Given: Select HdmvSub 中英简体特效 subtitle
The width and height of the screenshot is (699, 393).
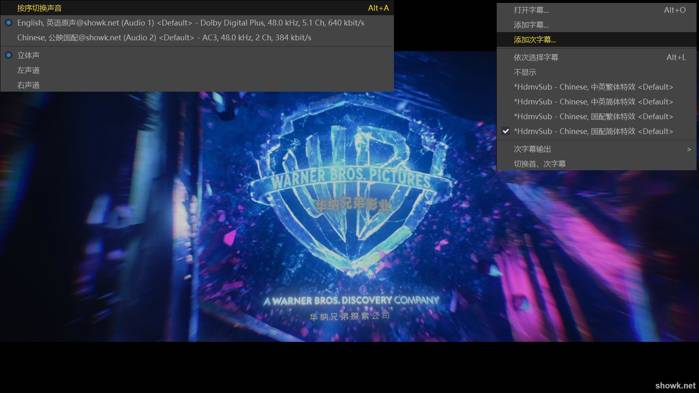Looking at the screenshot, I should [x=596, y=102].
